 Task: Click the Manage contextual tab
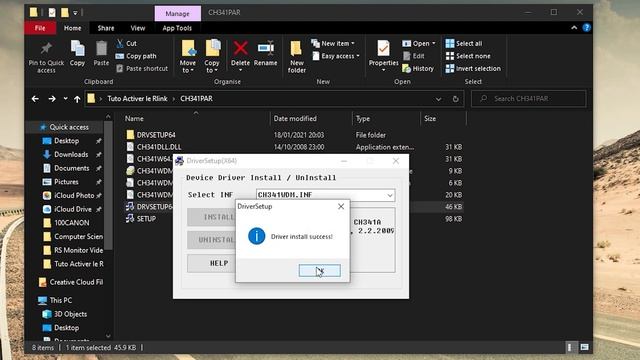[178, 13]
